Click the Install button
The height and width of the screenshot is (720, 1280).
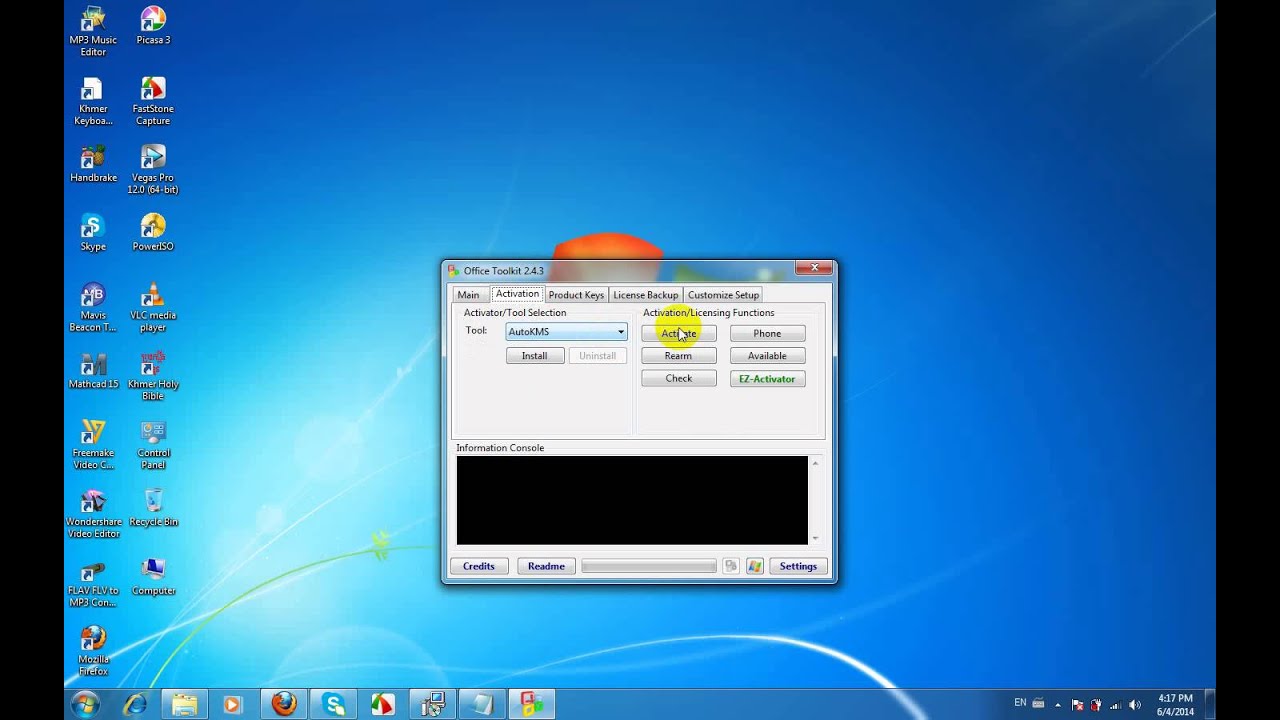tap(535, 356)
